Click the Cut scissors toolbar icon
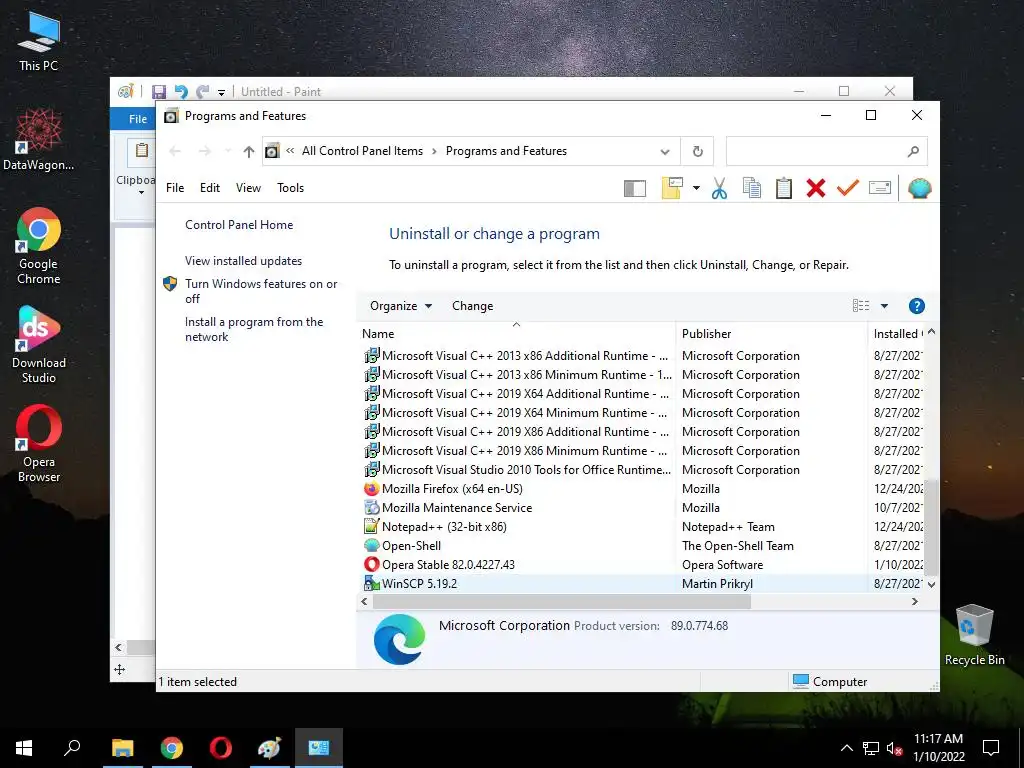Screen dimensions: 1024x768 click(719, 188)
